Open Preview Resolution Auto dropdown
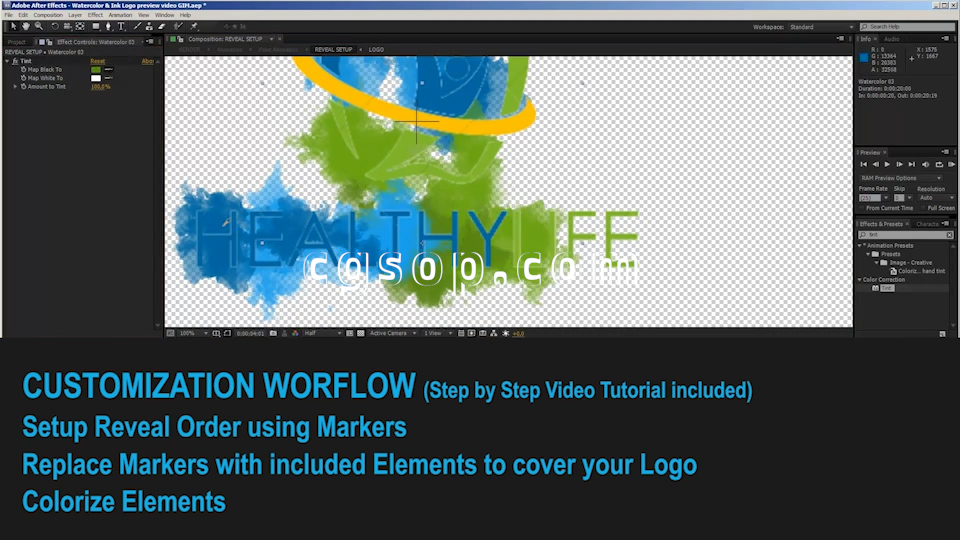The width and height of the screenshot is (960, 540). 936,198
